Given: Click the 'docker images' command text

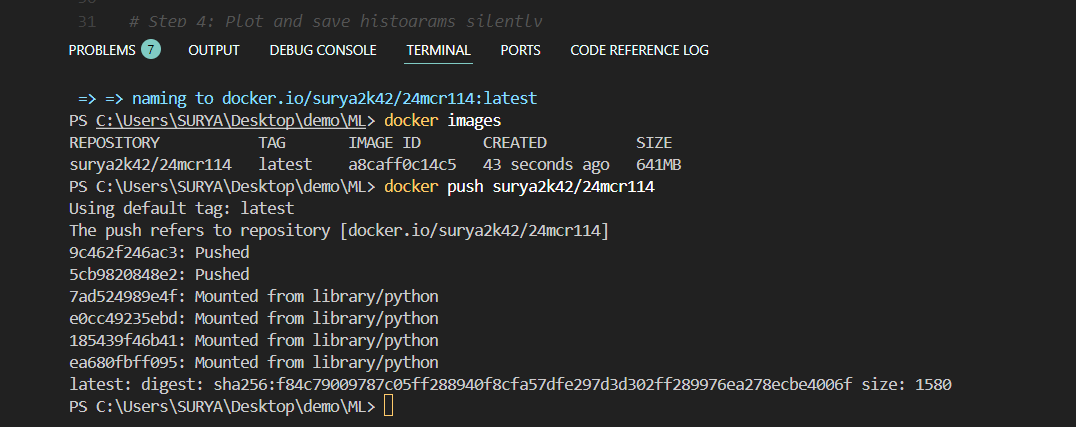Looking at the screenshot, I should pos(443,121).
